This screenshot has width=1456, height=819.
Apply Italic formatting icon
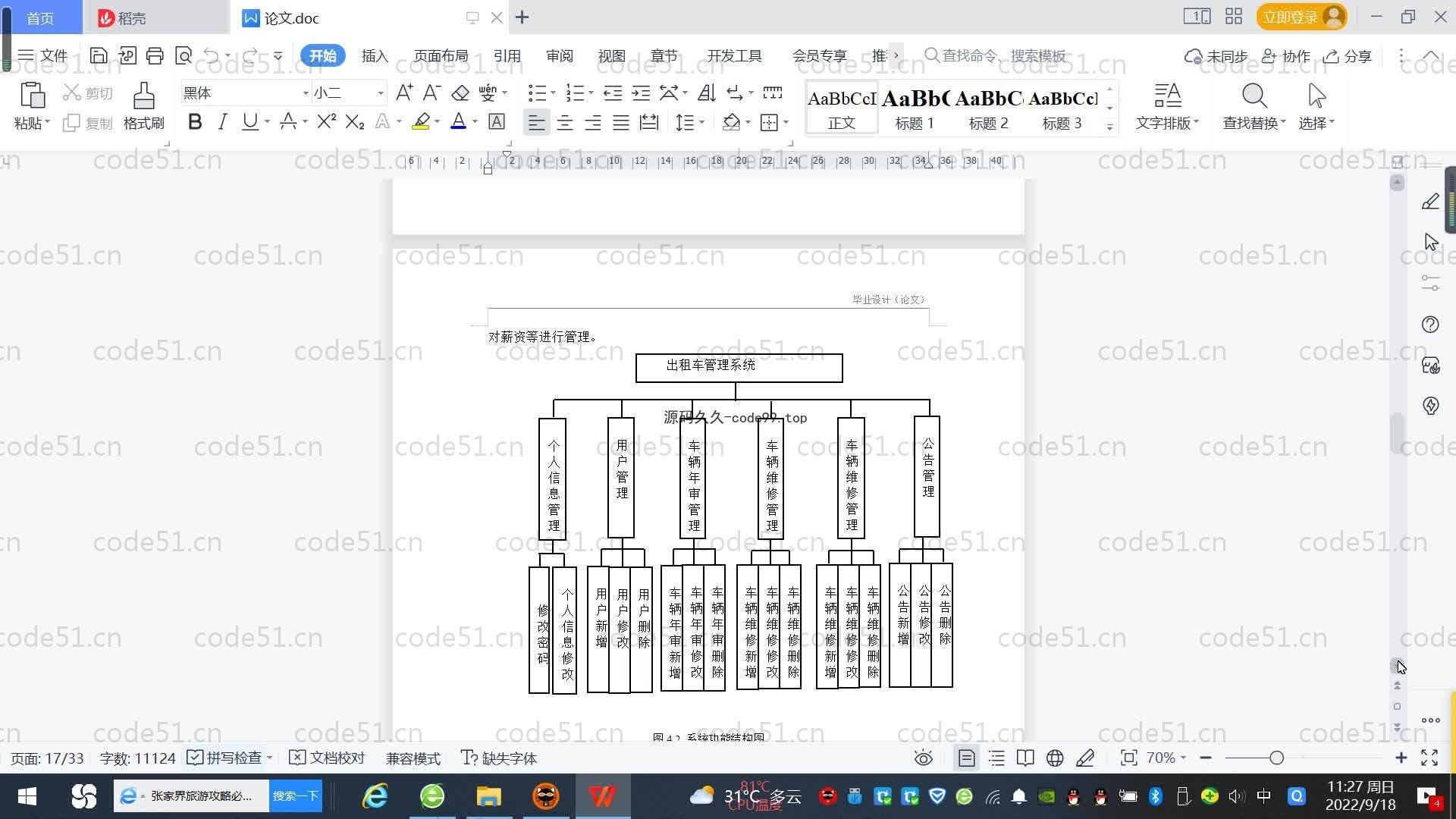(222, 122)
